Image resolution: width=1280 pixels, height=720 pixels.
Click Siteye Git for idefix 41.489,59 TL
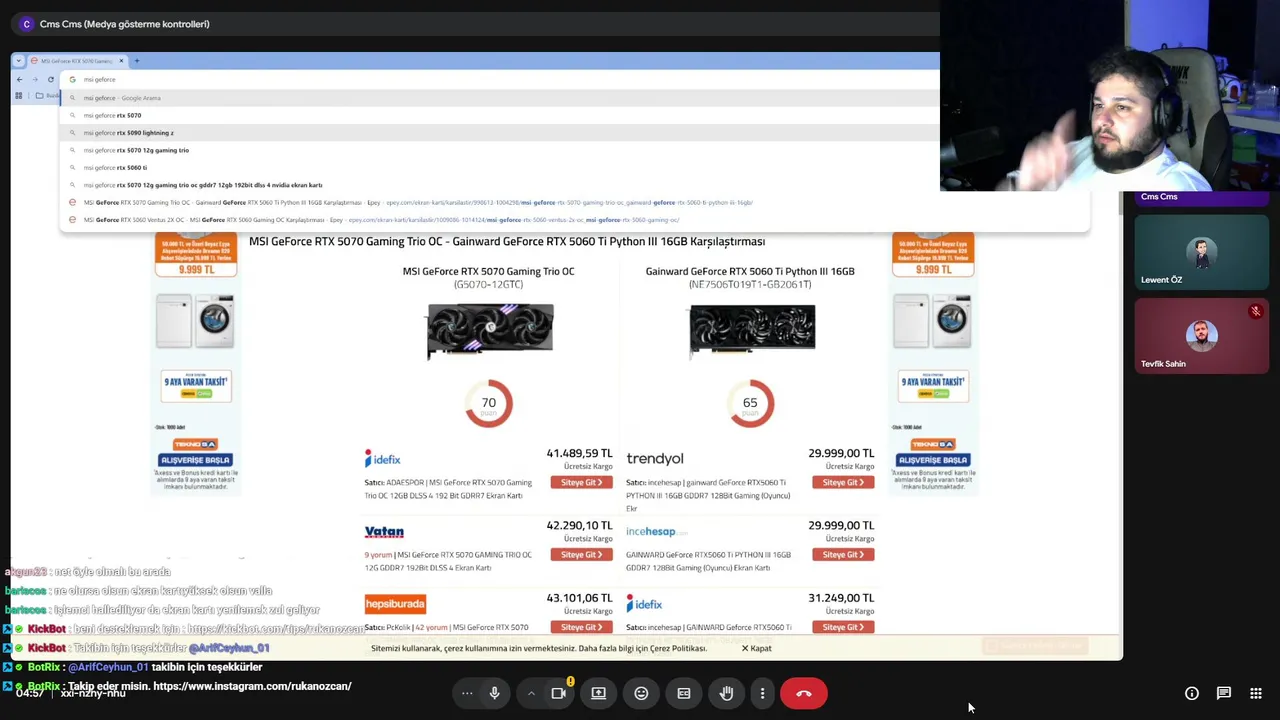pyautogui.click(x=581, y=482)
